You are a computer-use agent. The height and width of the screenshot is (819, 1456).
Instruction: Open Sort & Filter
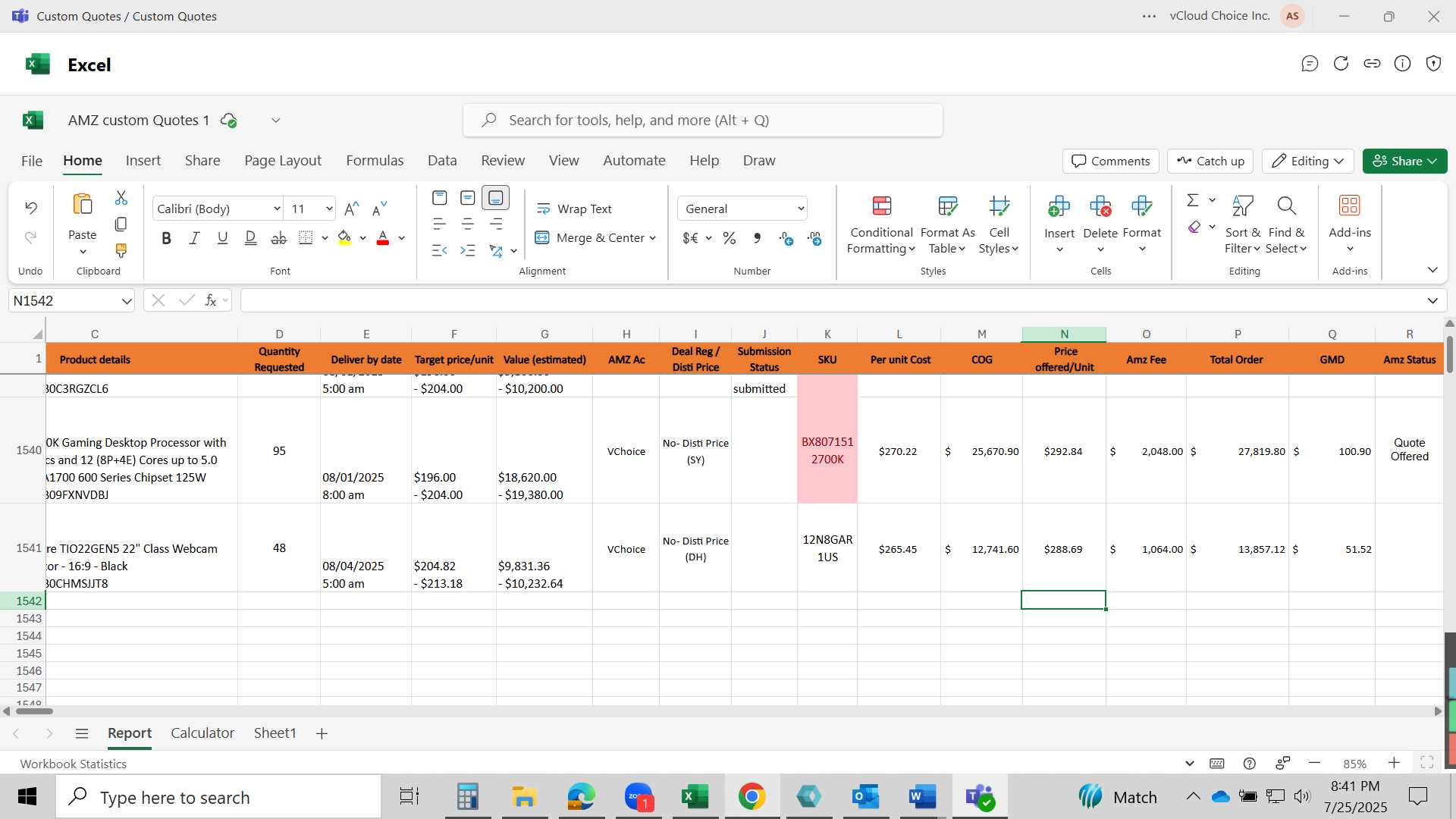tap(1243, 225)
